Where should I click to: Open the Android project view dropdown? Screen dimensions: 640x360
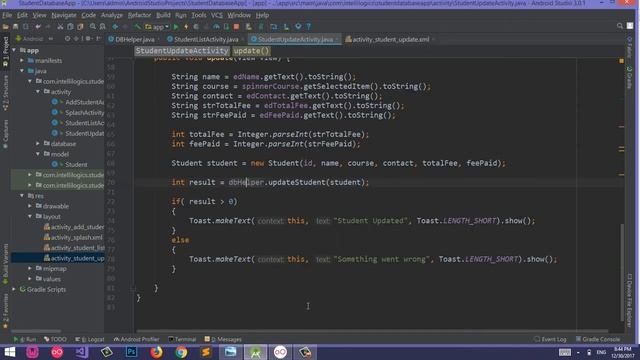coord(34,39)
